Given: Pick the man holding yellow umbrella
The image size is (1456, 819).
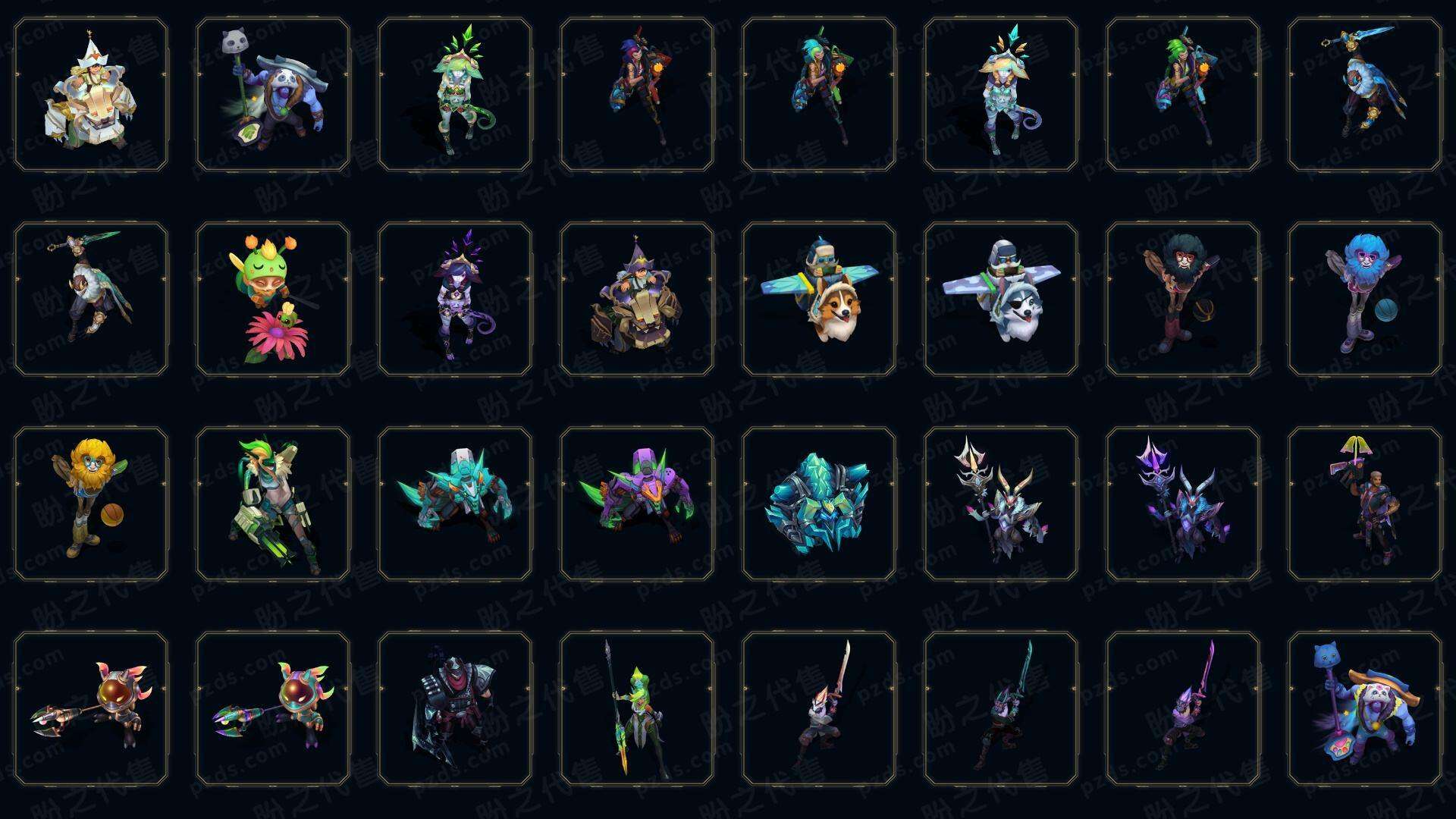Looking at the screenshot, I should (x=1365, y=504).
